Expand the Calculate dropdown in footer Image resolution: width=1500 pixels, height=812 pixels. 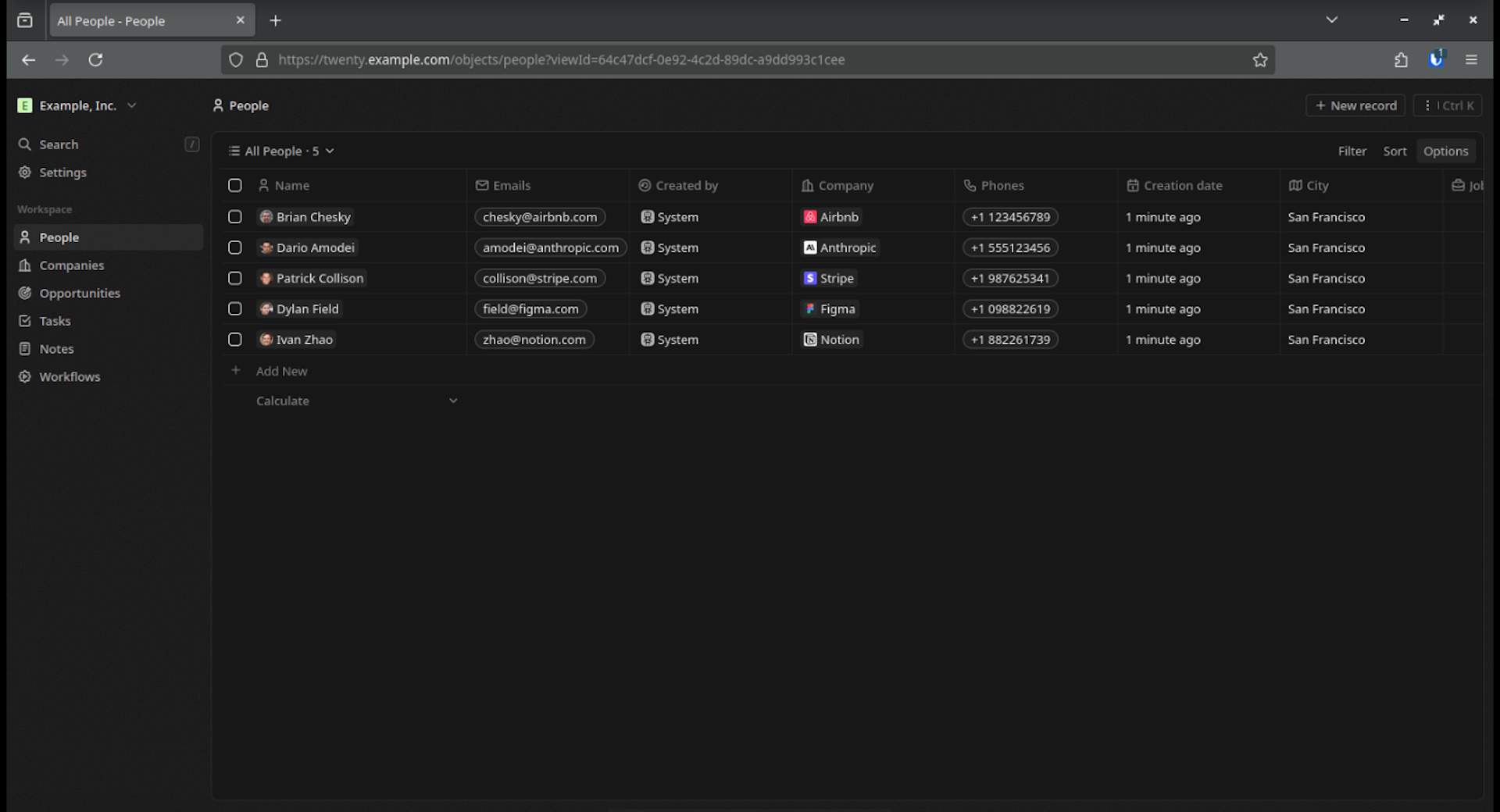(x=452, y=401)
